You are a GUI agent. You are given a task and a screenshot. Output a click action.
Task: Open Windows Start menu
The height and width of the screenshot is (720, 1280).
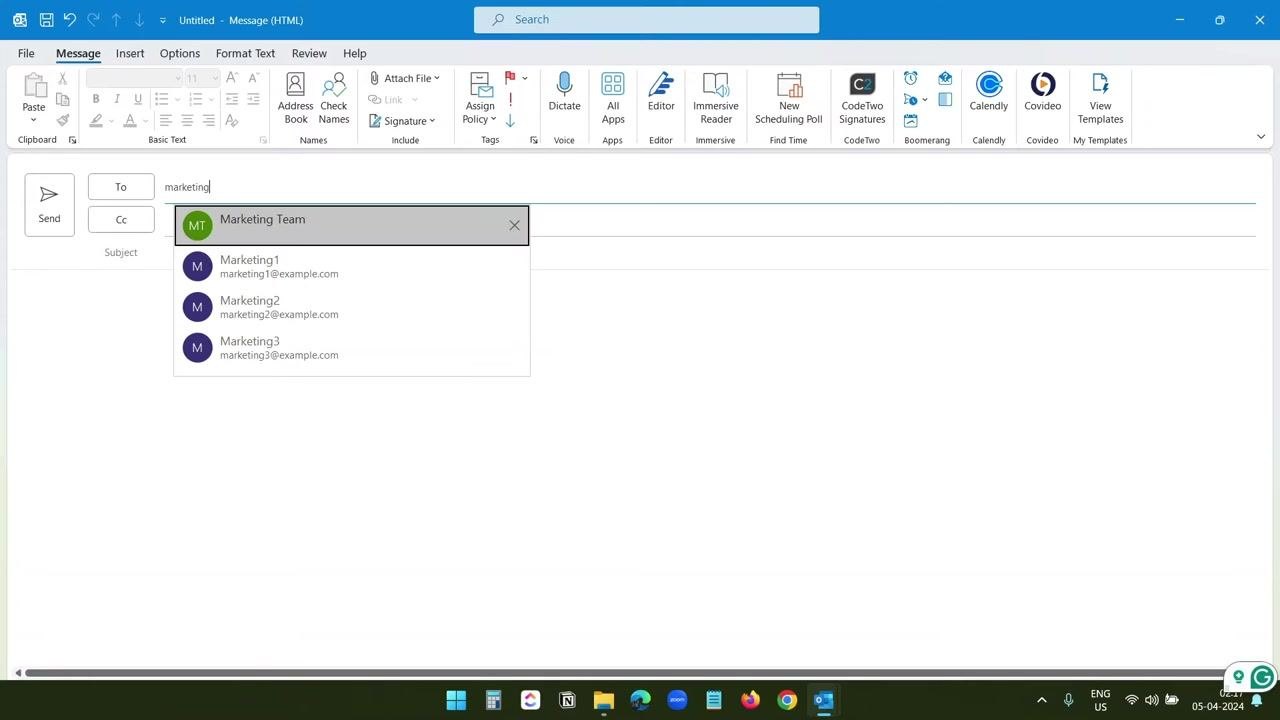pyautogui.click(x=456, y=700)
